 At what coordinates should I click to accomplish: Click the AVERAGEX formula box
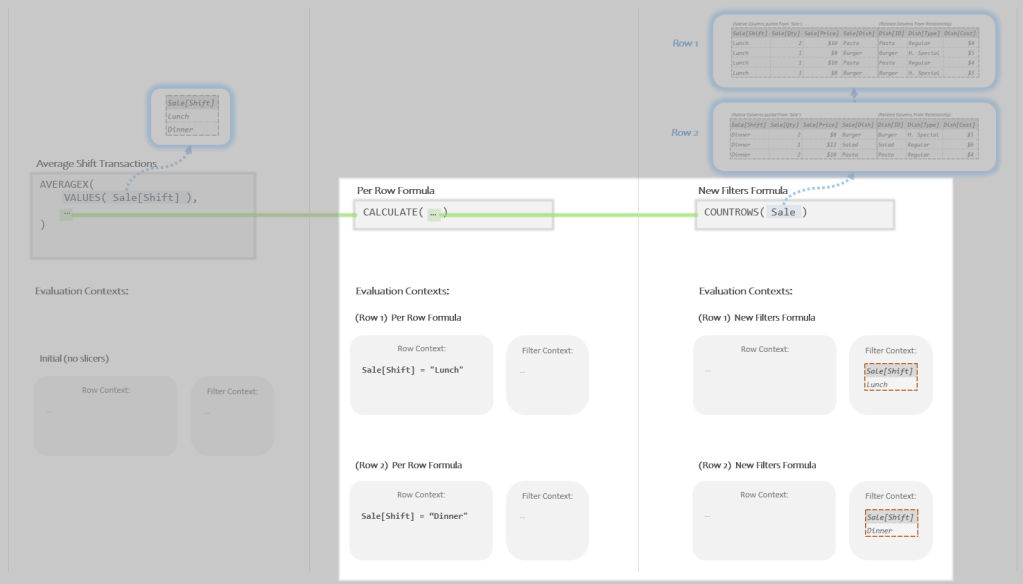[147, 214]
